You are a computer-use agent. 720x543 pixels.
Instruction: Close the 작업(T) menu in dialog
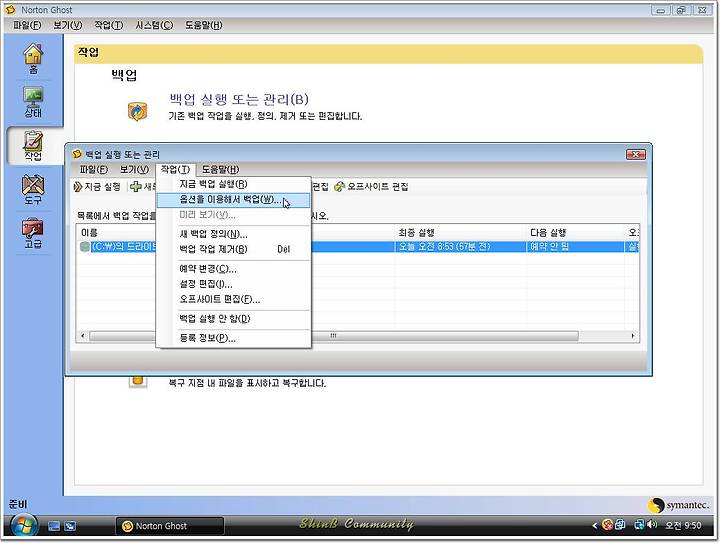click(175, 170)
